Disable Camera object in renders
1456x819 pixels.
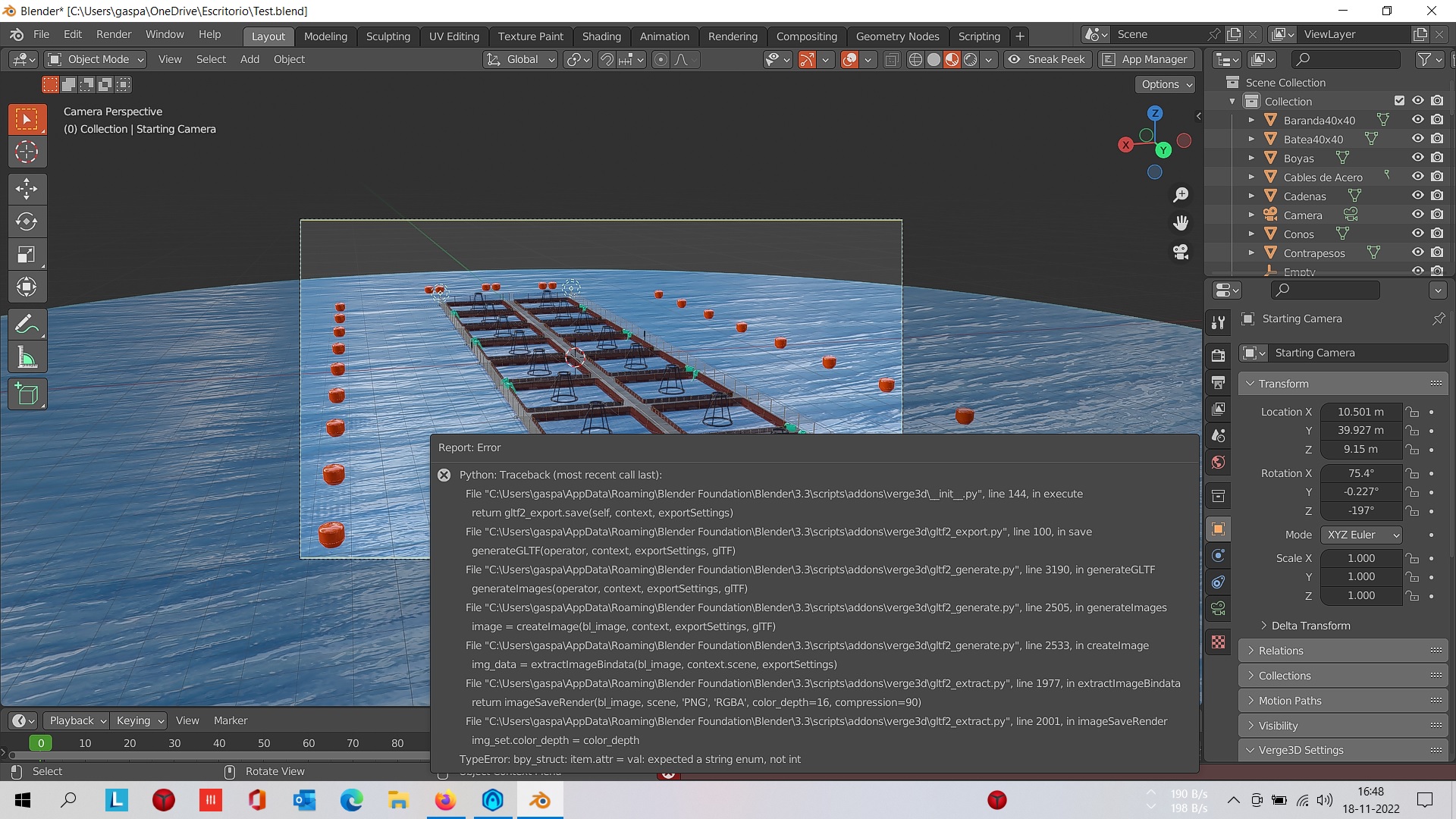coord(1437,215)
